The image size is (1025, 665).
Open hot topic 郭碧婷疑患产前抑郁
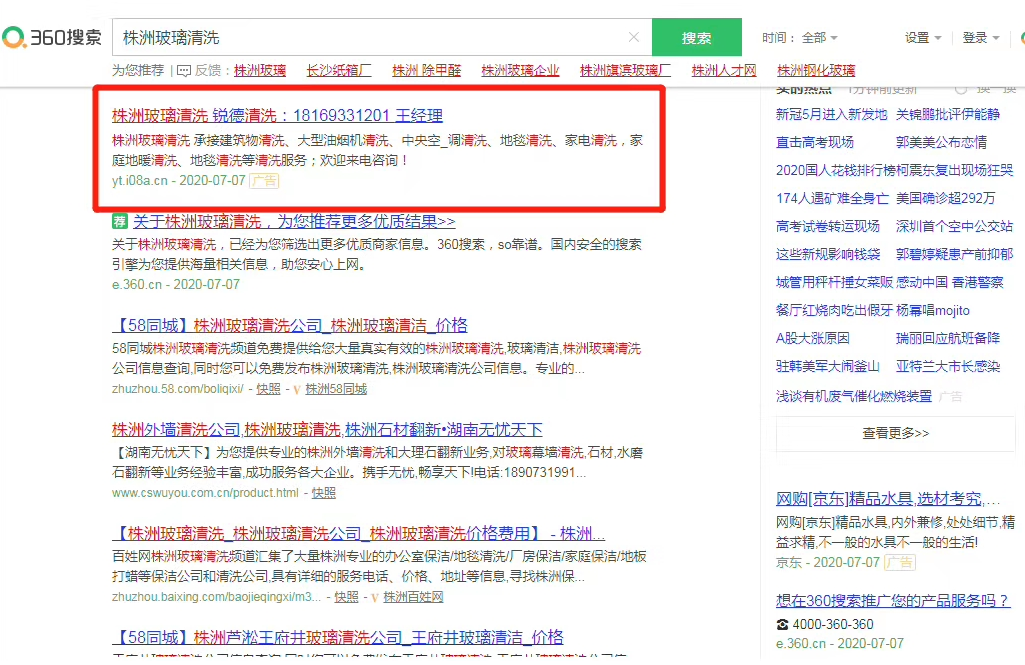coord(954,254)
